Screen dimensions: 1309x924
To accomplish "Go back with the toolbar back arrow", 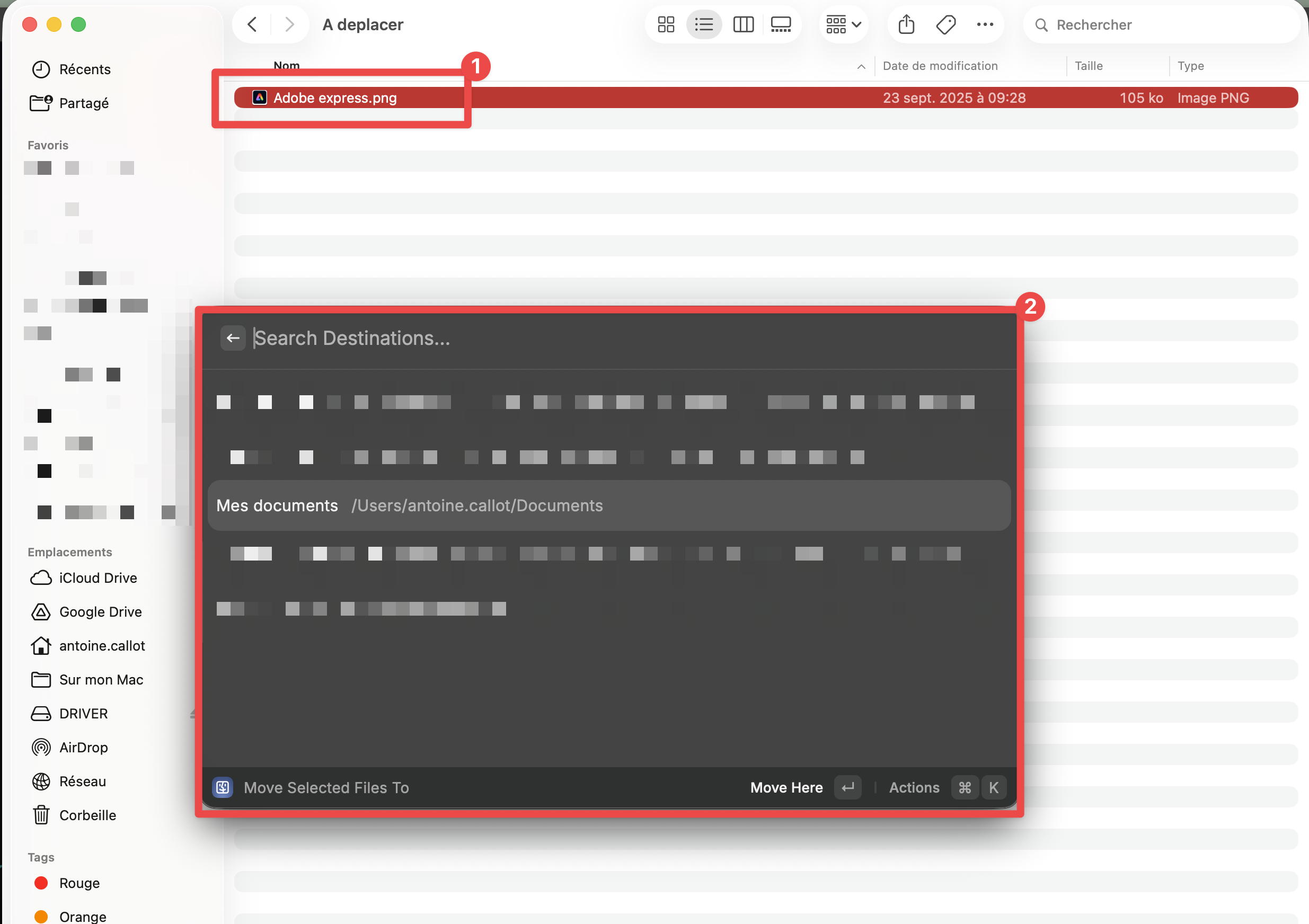I will tap(252, 24).
